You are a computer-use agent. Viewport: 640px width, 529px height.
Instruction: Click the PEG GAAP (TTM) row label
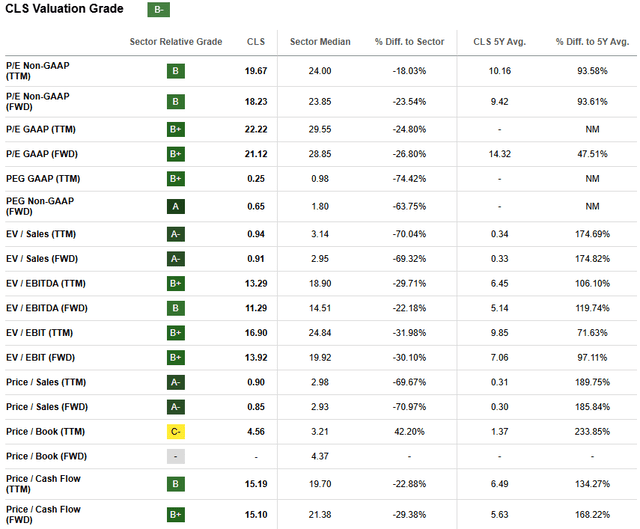pyautogui.click(x=47, y=178)
